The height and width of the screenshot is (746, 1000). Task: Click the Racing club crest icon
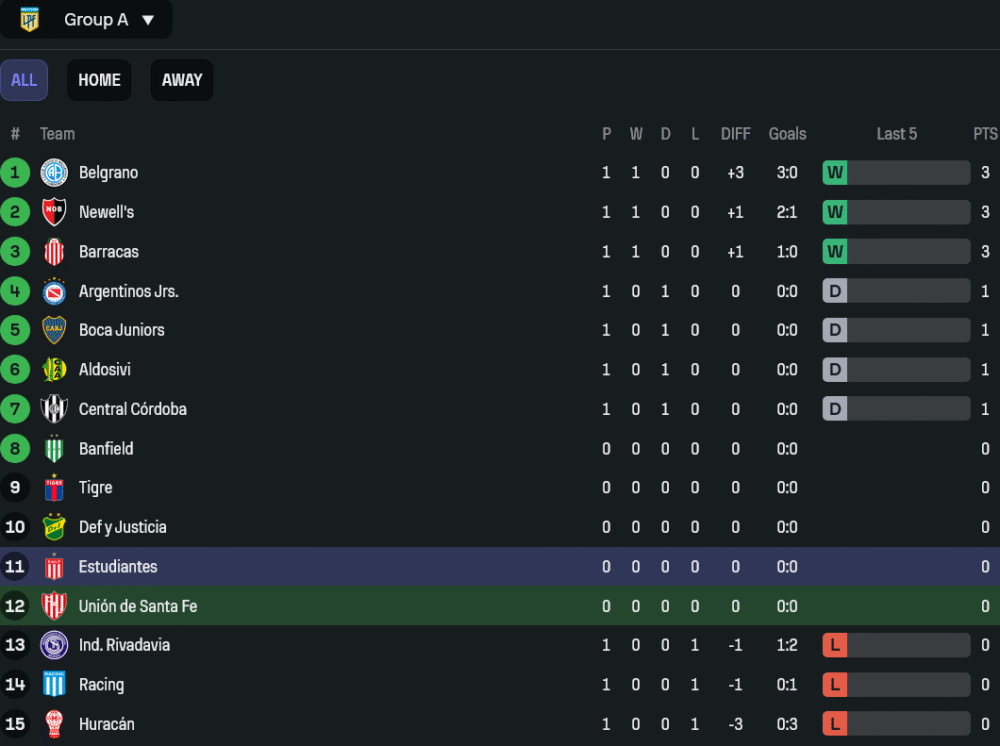(x=54, y=685)
